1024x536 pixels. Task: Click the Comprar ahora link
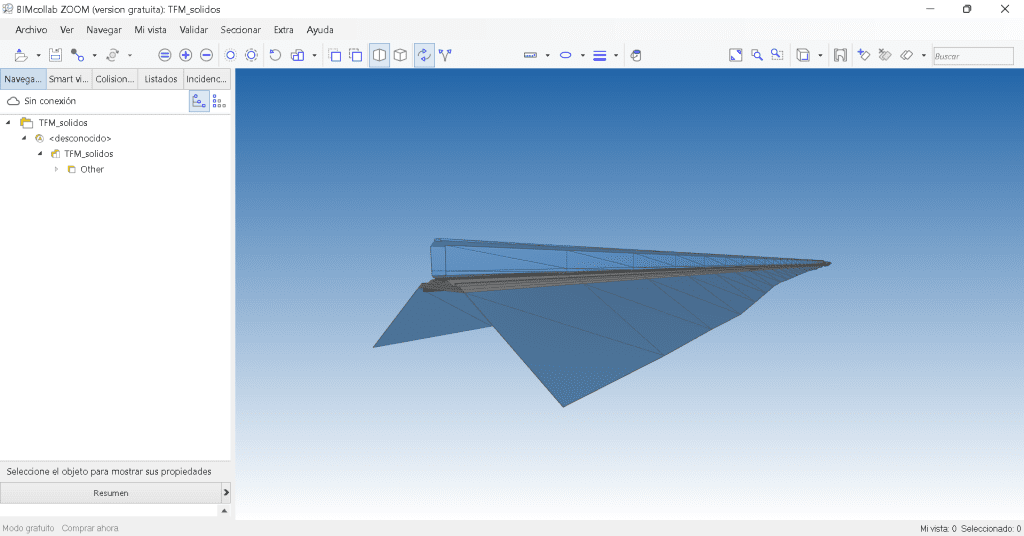tap(90, 528)
